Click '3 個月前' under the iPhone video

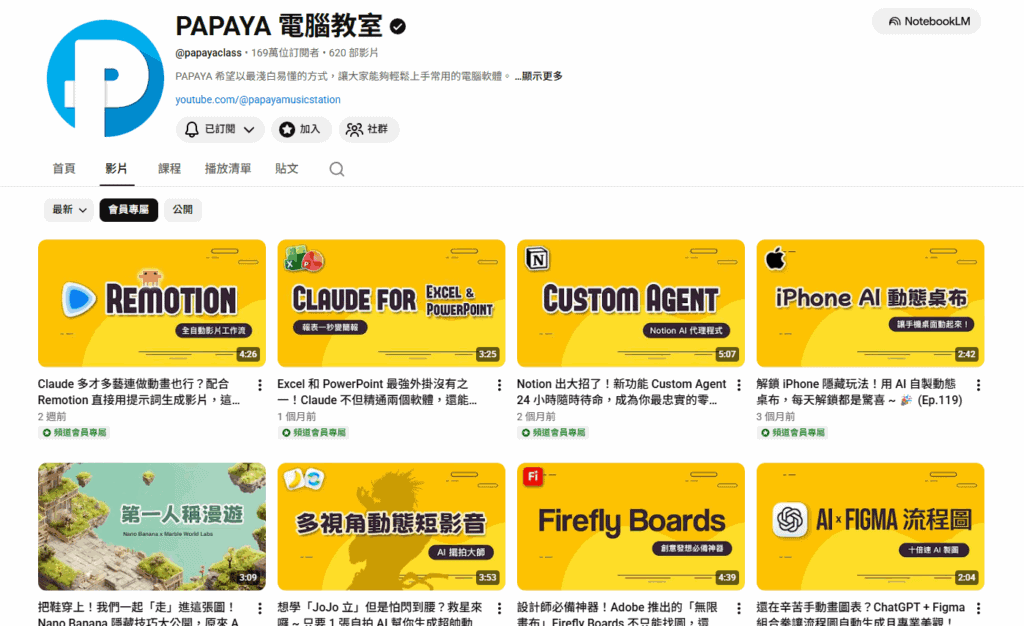(776, 416)
